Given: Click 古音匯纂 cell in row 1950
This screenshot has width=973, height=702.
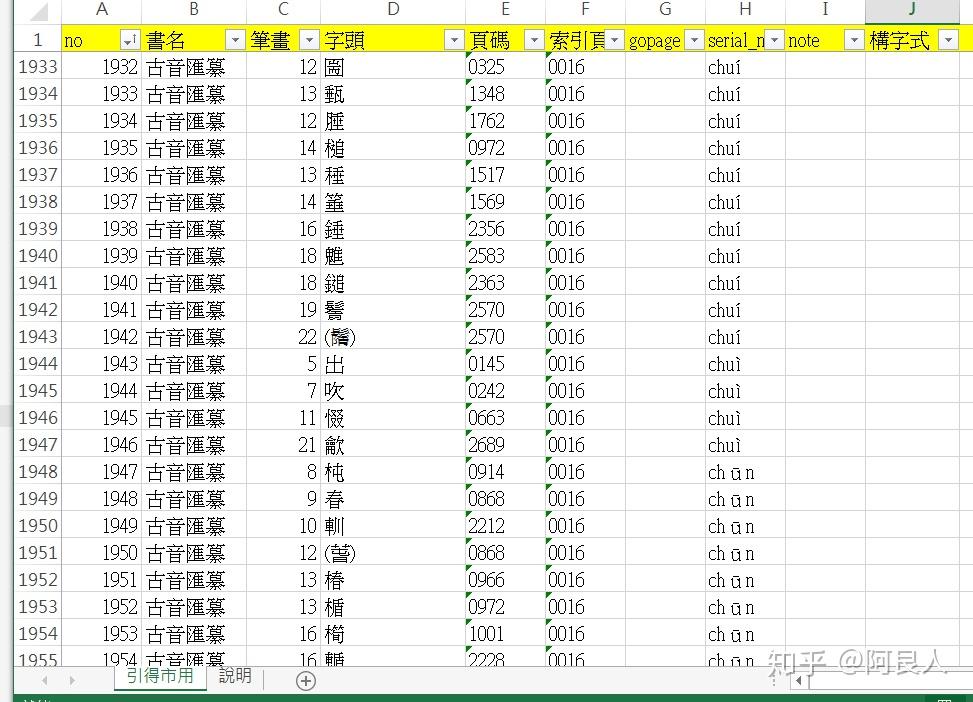Looking at the screenshot, I should click(x=194, y=525).
